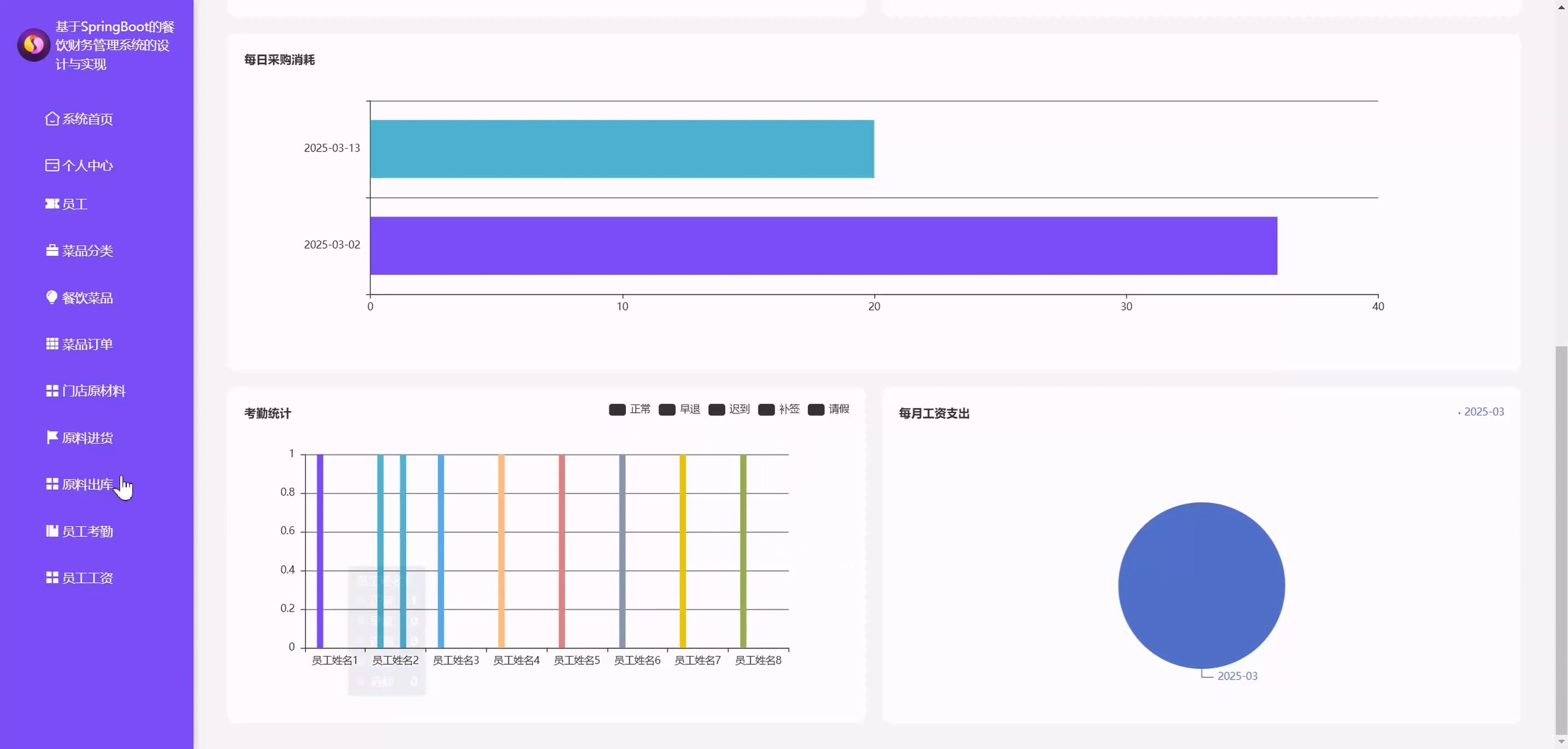1568x749 pixels.
Task: Click the book icon beside 员工考勤
Action: pos(52,531)
